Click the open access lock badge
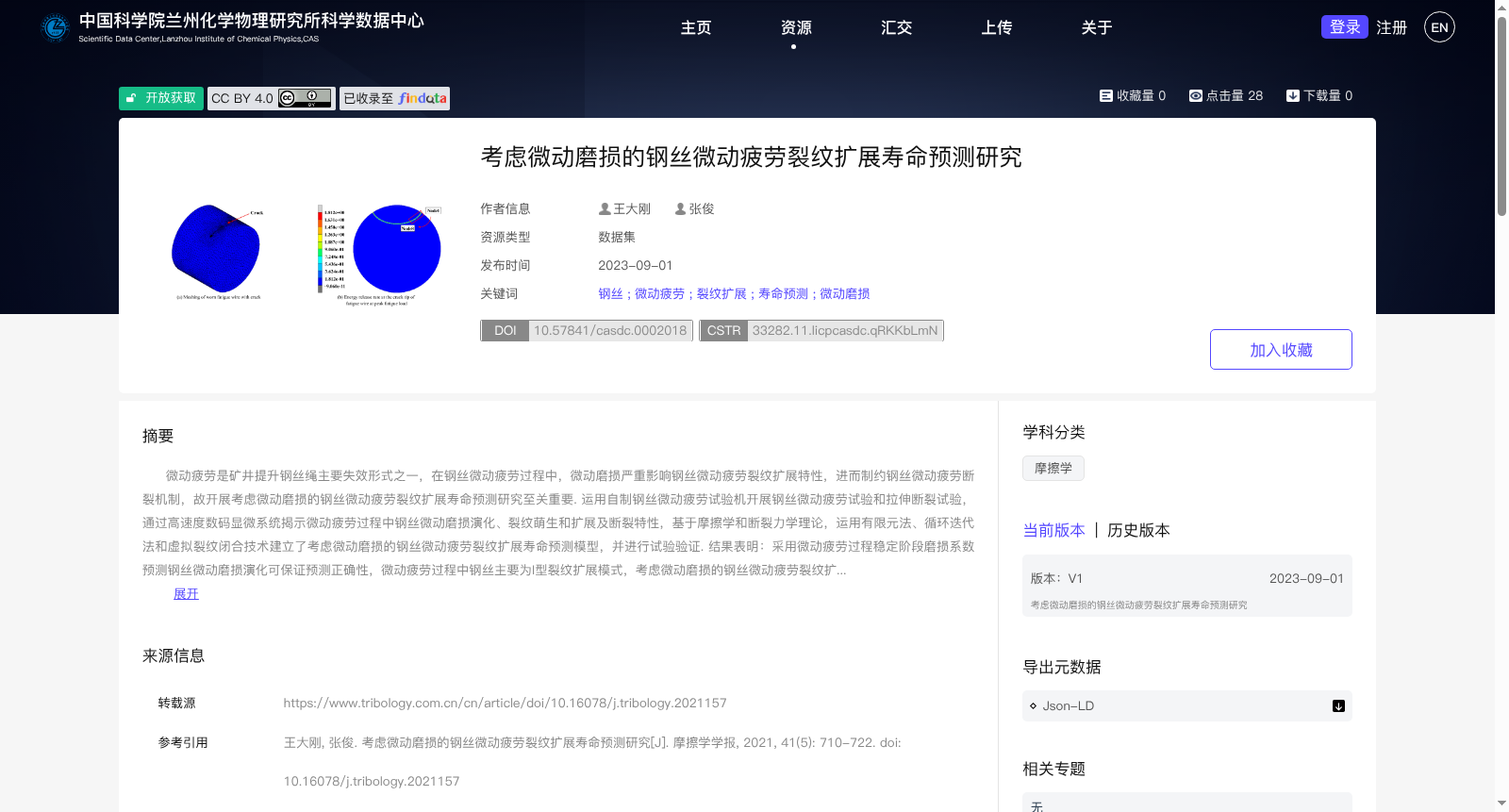Viewport: 1509px width, 812px height. tap(161, 98)
